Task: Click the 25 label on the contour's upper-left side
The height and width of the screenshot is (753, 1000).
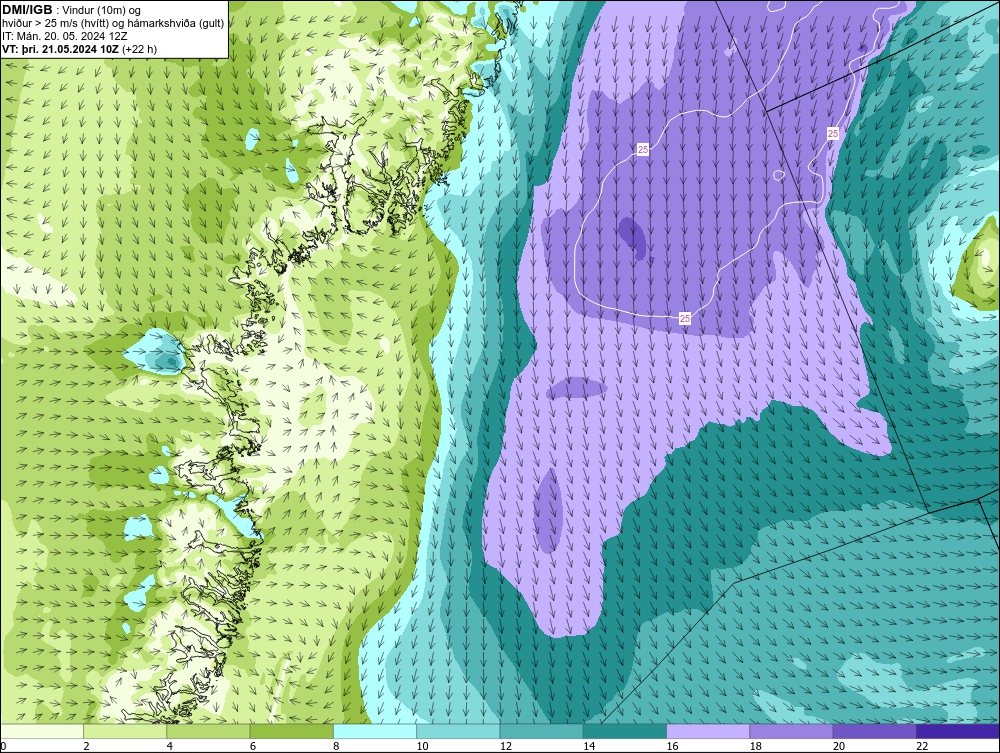Action: pyautogui.click(x=643, y=149)
